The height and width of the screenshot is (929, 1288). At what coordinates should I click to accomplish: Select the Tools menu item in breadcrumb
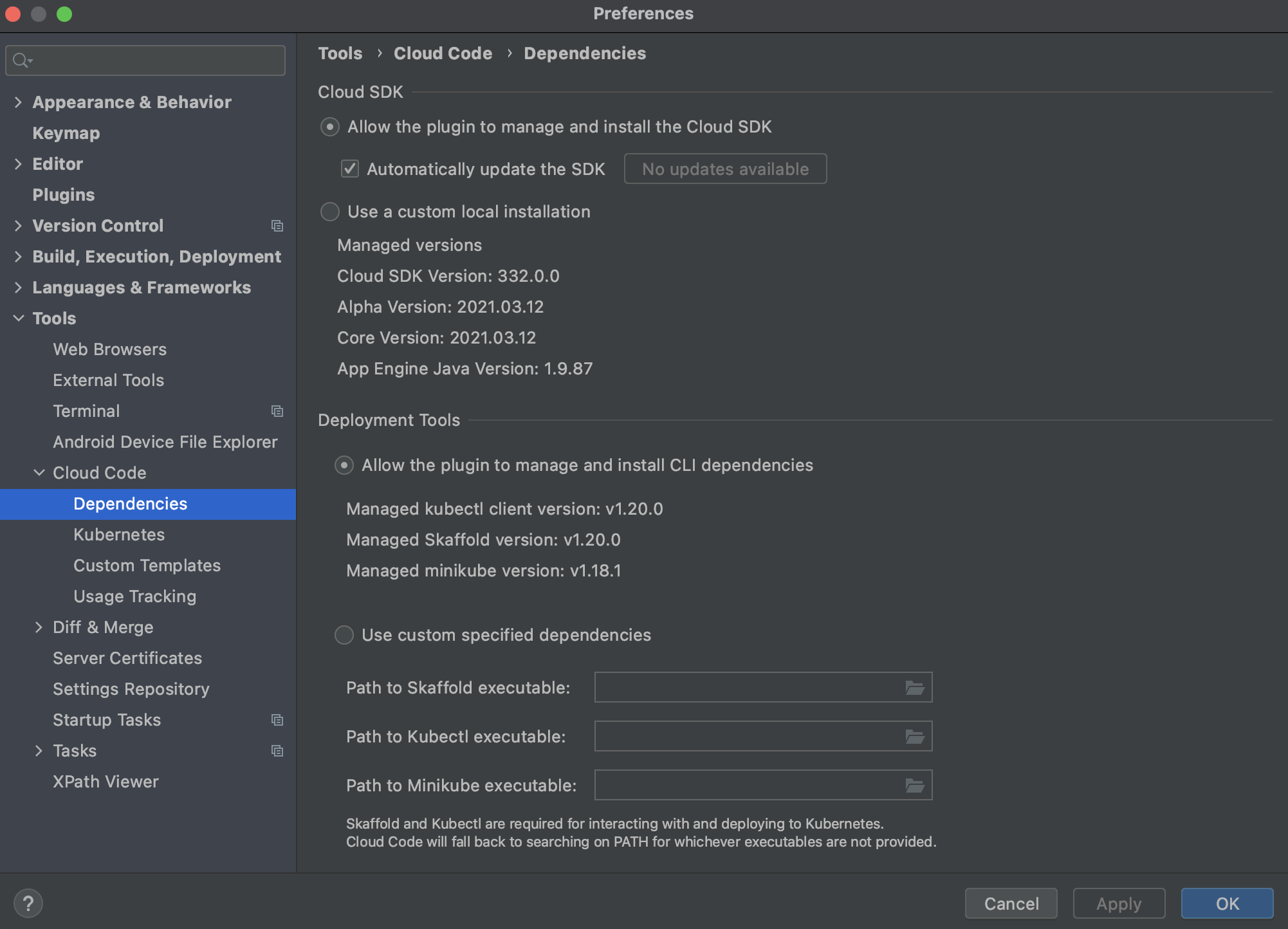[339, 53]
